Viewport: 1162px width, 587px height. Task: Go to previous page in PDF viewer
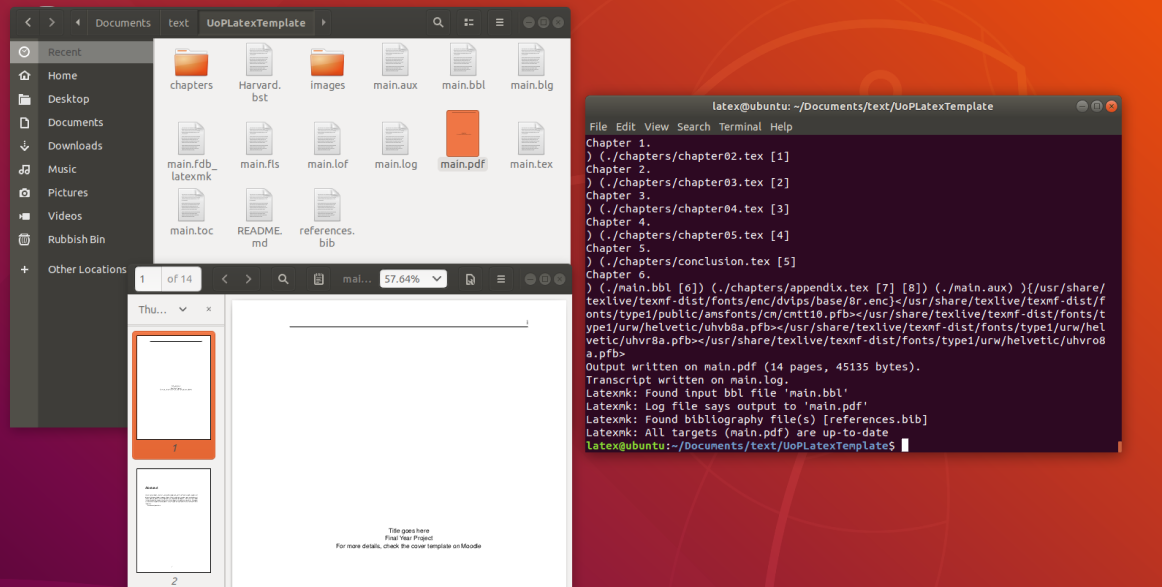[225, 279]
